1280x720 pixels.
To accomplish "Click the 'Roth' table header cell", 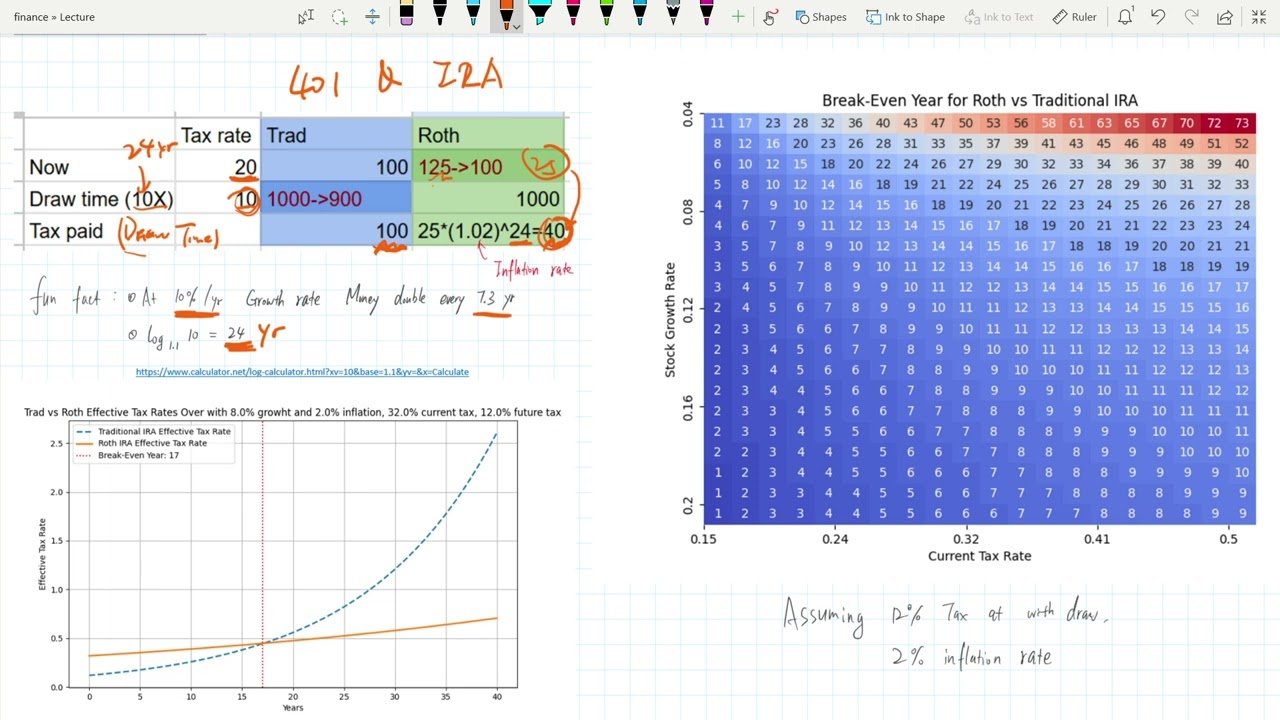I will click(x=488, y=135).
